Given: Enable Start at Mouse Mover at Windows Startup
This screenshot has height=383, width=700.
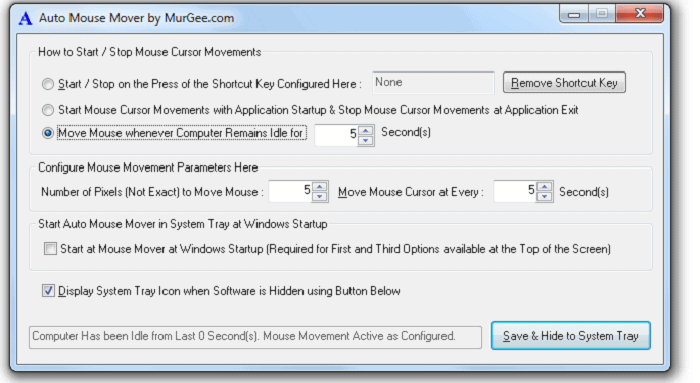Looking at the screenshot, I should coord(50,249).
